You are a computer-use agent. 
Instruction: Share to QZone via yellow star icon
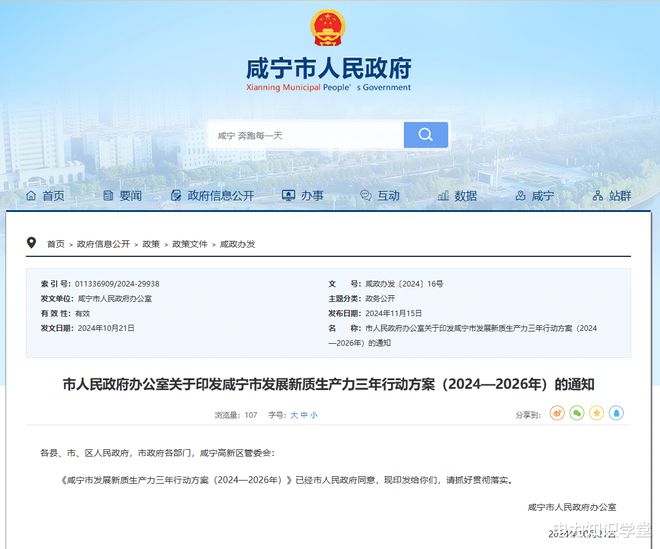[596, 413]
